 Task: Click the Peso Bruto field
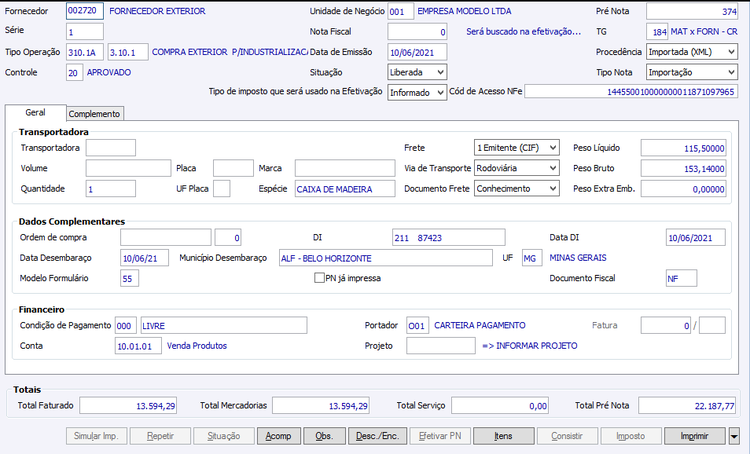click(684, 168)
